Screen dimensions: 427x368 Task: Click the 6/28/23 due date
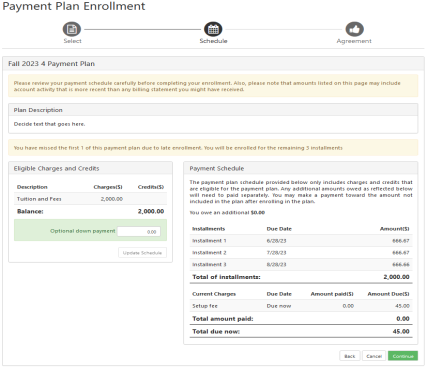[276, 241]
